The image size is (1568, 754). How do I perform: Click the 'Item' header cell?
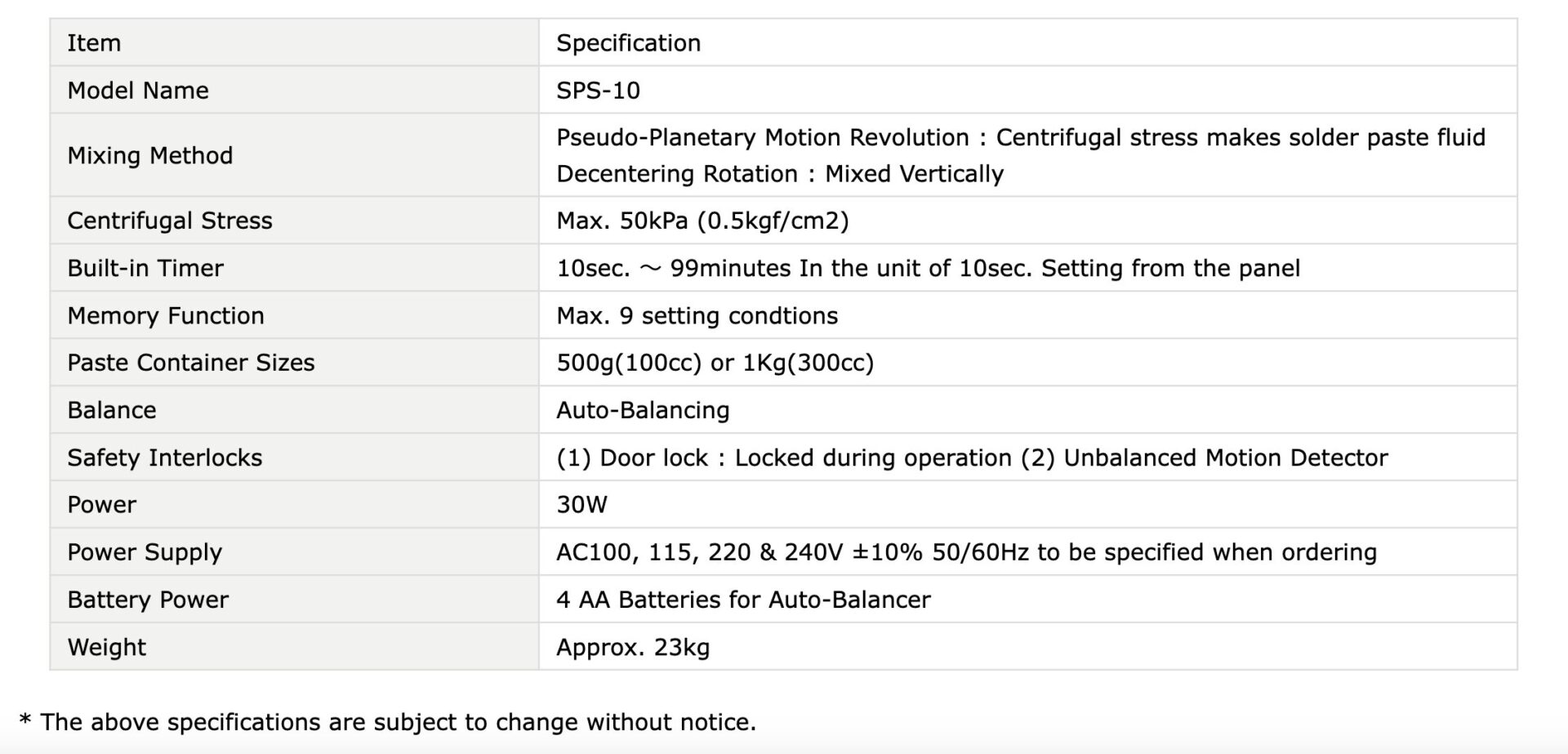294,42
